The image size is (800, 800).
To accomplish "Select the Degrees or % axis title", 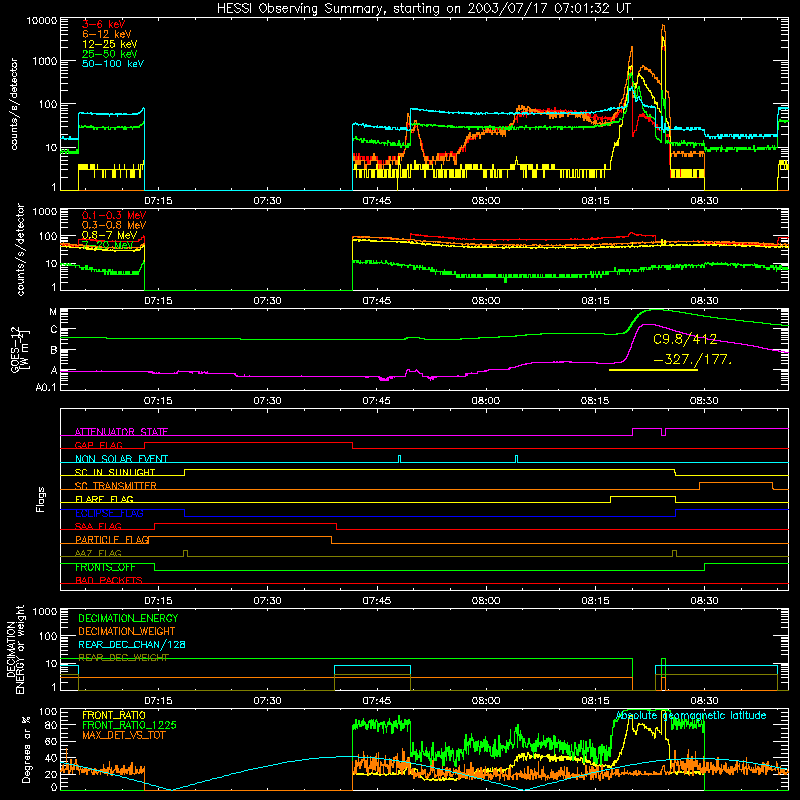I will click(x=26, y=749).
